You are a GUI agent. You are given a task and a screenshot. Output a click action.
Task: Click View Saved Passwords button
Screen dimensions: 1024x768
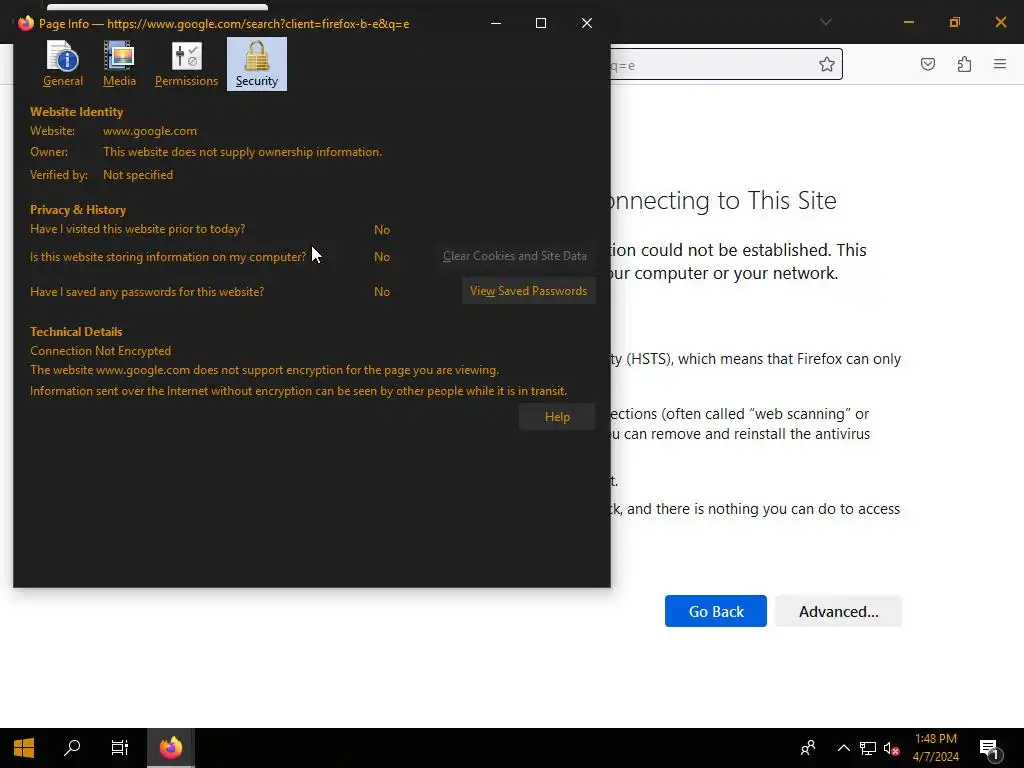tap(528, 291)
